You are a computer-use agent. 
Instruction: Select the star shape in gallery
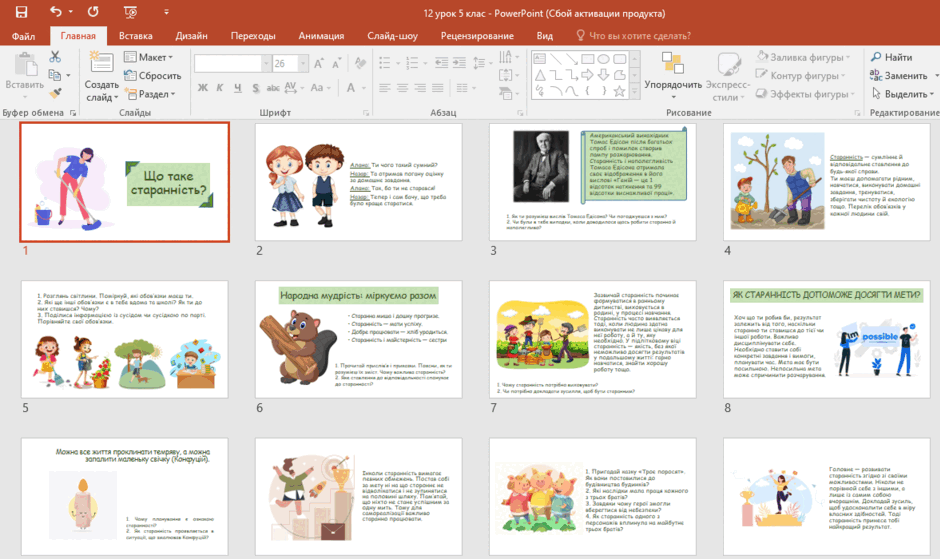(619, 91)
